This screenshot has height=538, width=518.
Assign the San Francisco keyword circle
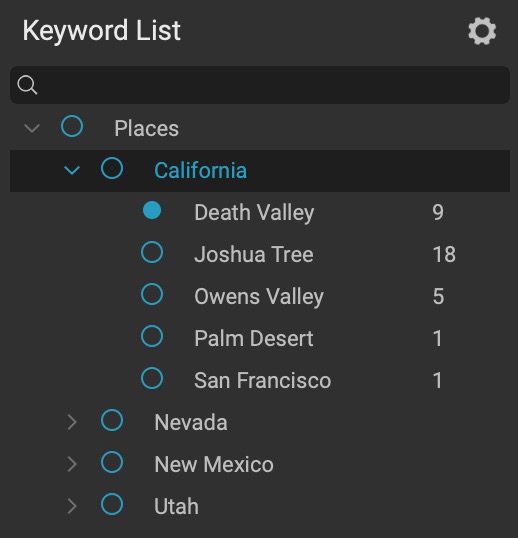[x=152, y=378]
